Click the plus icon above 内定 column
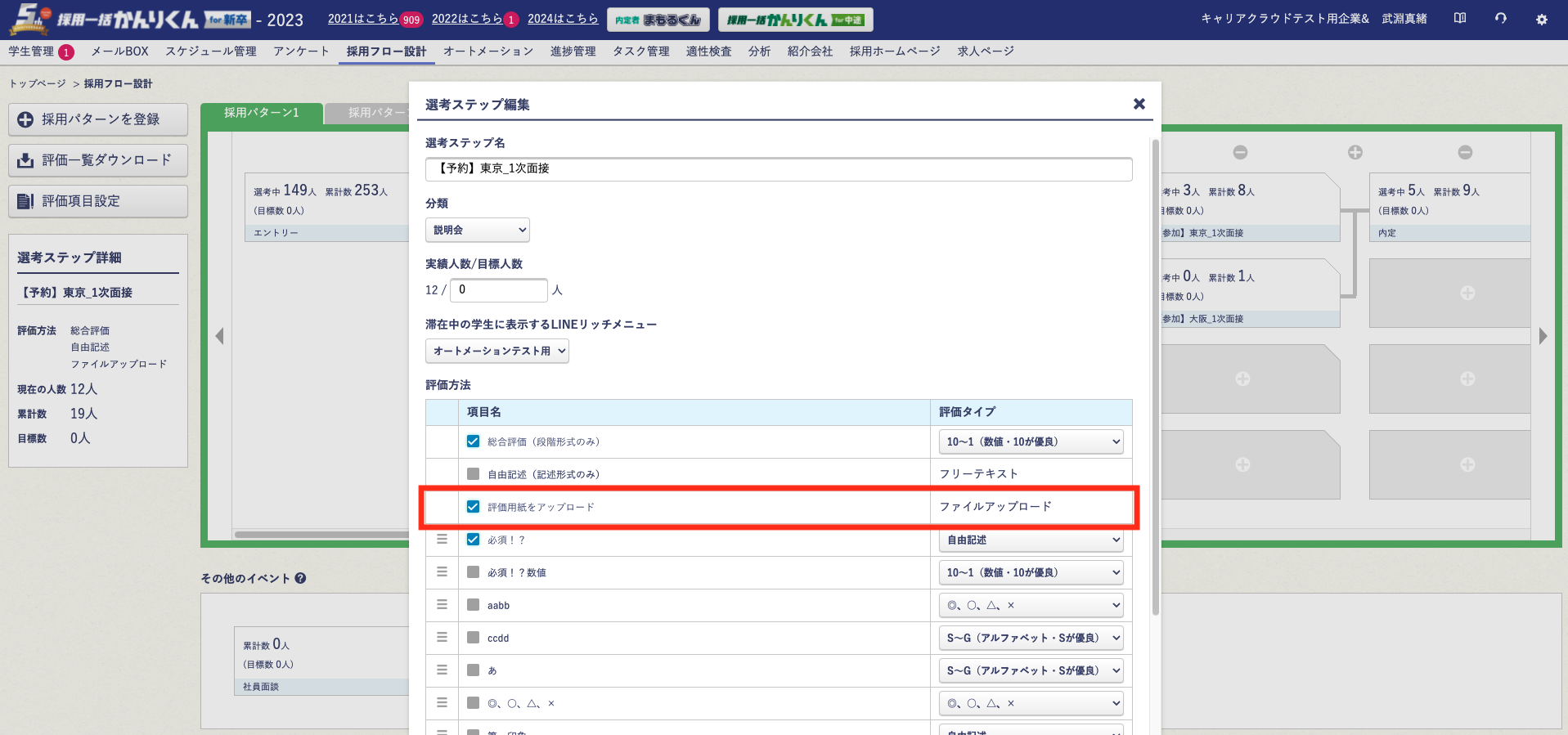 pyautogui.click(x=1355, y=152)
